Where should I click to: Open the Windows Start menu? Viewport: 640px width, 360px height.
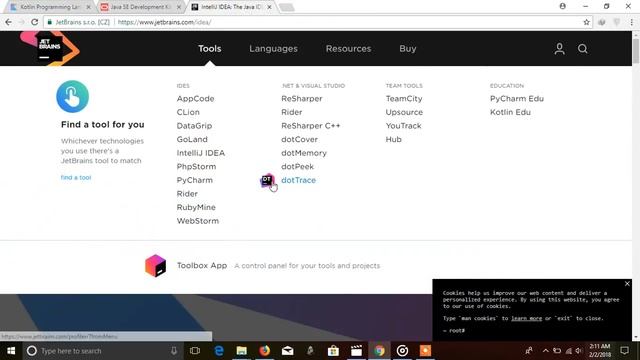click(11, 351)
